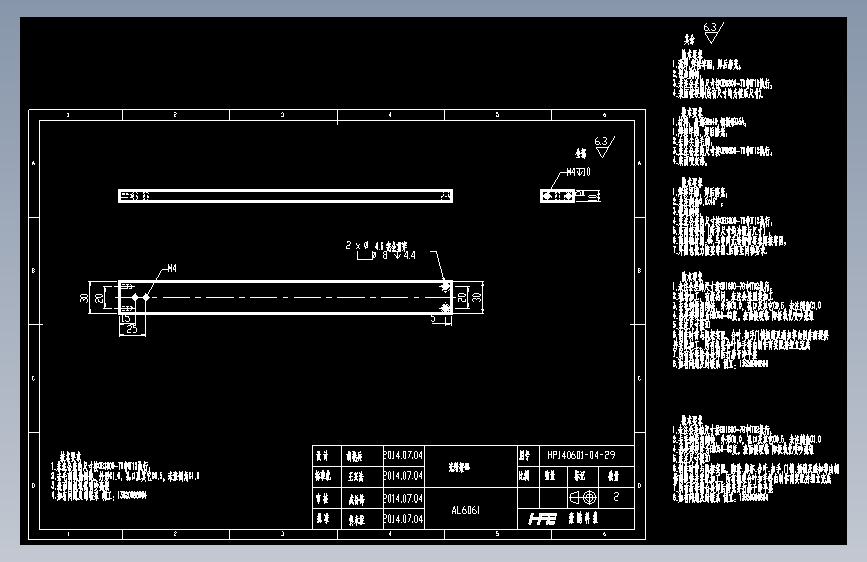
Task: Select first-row date "2014.07.04" in title block
Action: point(403,455)
